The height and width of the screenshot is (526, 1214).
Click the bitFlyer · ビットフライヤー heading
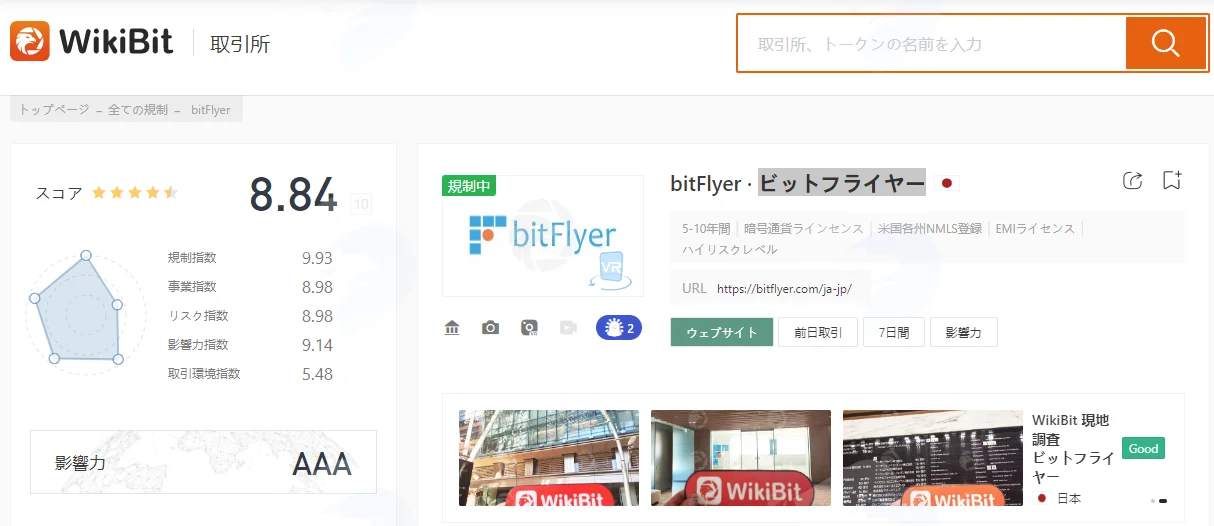point(798,183)
